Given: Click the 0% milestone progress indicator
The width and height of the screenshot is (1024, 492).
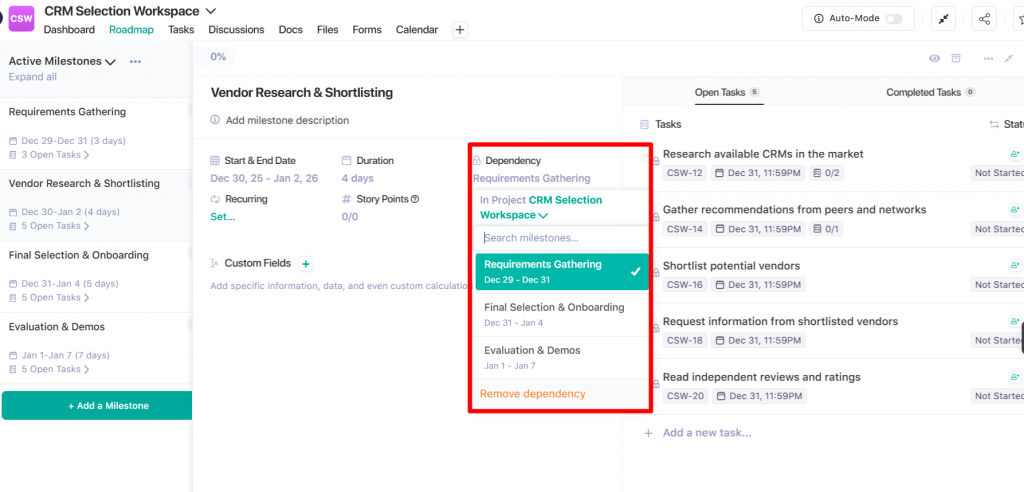Looking at the screenshot, I should coord(218,57).
